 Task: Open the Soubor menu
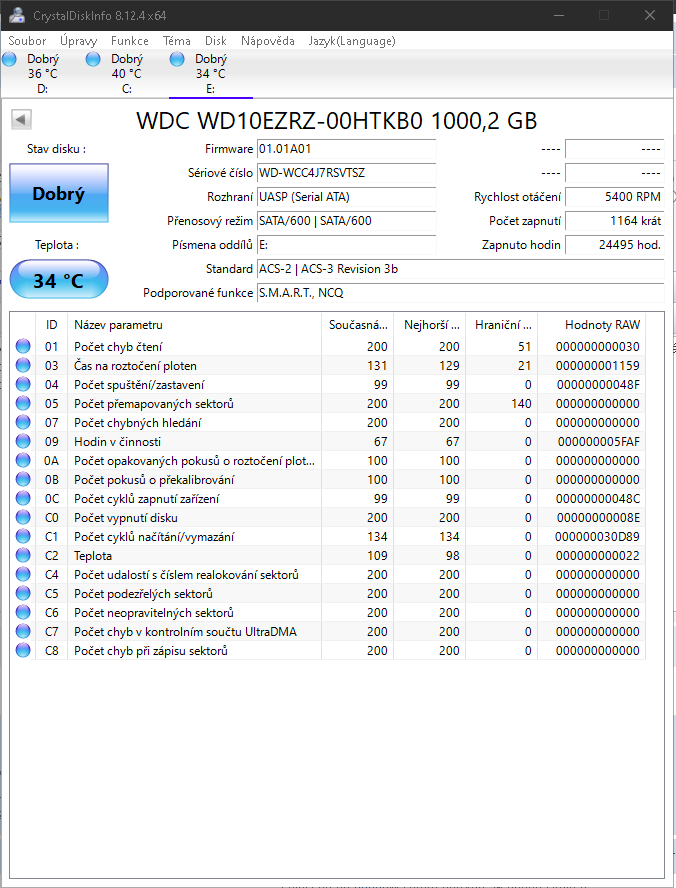click(x=27, y=41)
